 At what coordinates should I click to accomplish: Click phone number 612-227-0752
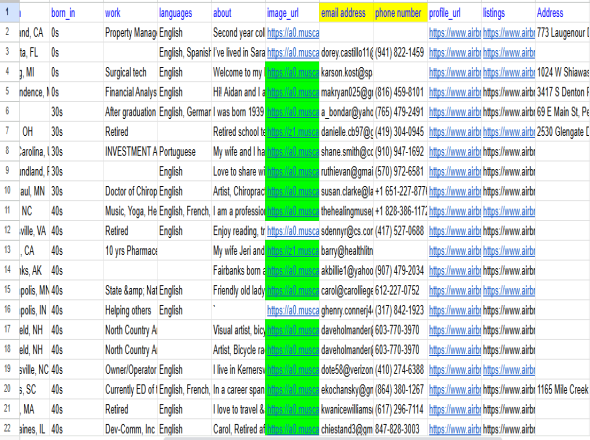tap(400, 291)
